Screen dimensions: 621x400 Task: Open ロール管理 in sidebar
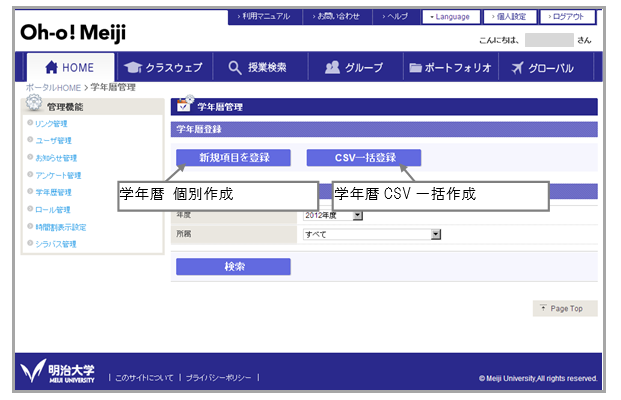53,210
